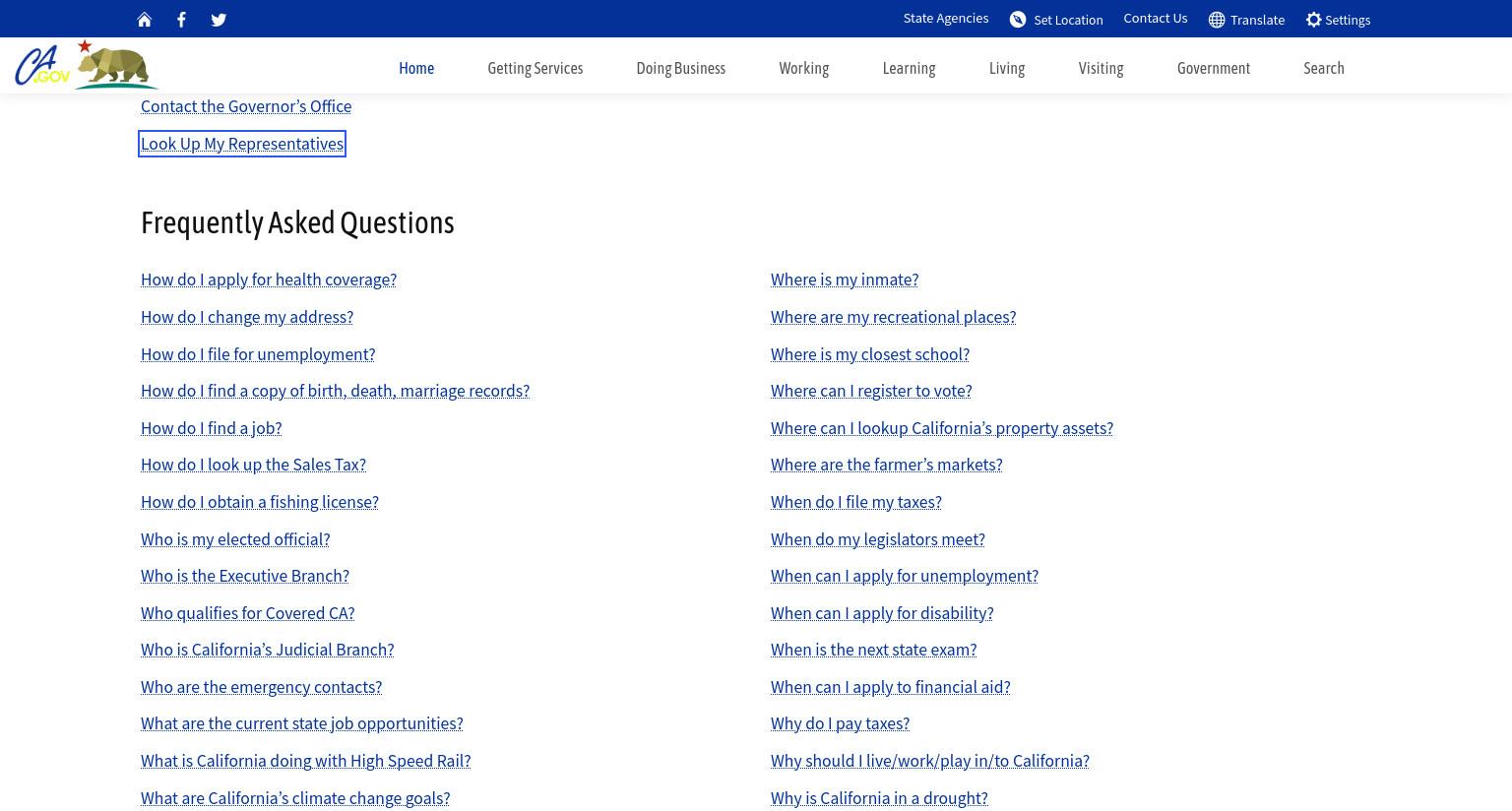Click the CA.gov bear logo

[87, 65]
